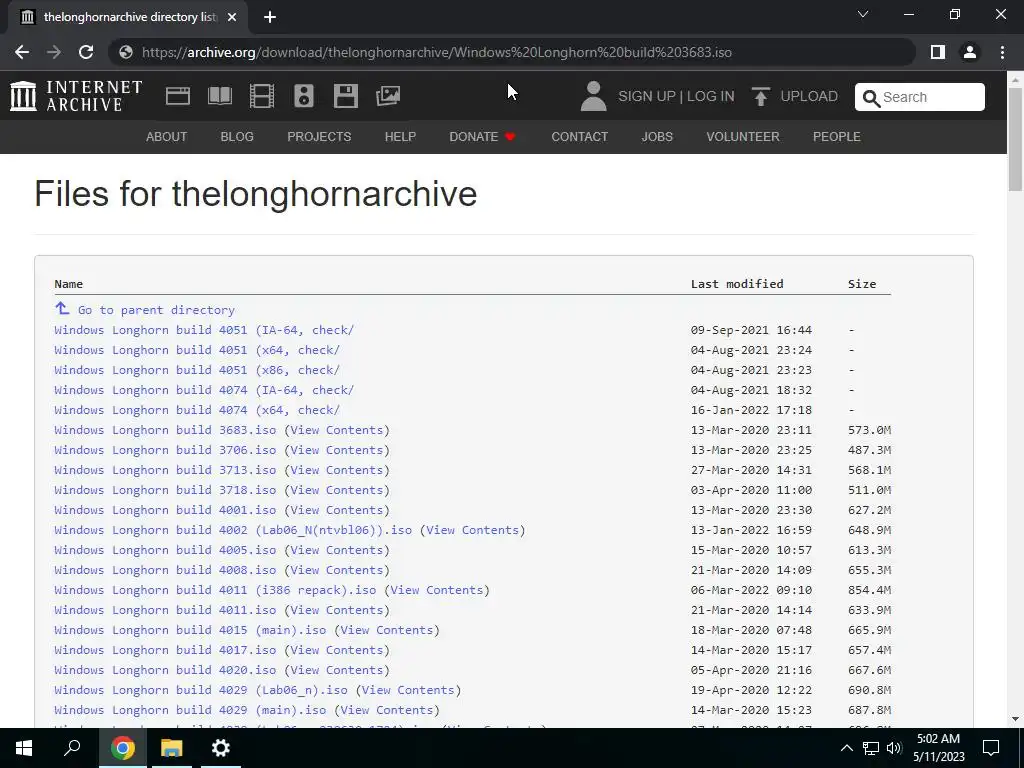Click the UPLOAD link text
The image size is (1024, 768).
(809, 97)
